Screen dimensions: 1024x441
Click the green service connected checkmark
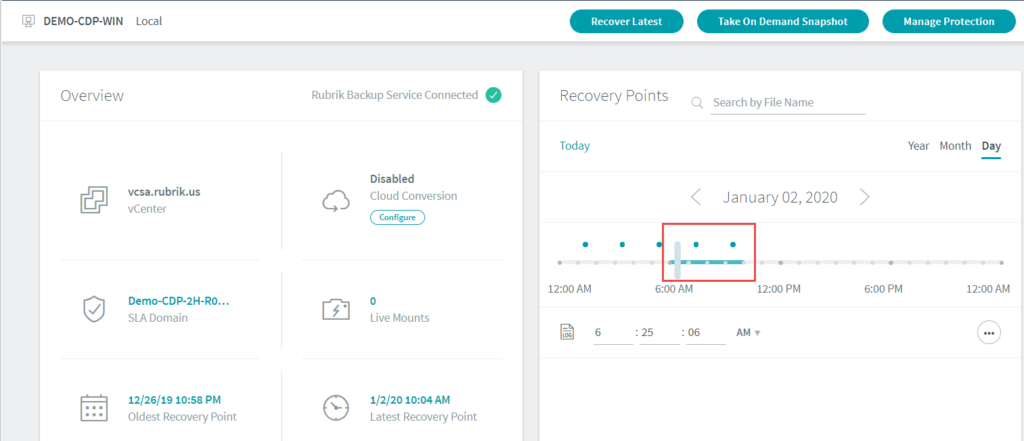pyautogui.click(x=494, y=95)
